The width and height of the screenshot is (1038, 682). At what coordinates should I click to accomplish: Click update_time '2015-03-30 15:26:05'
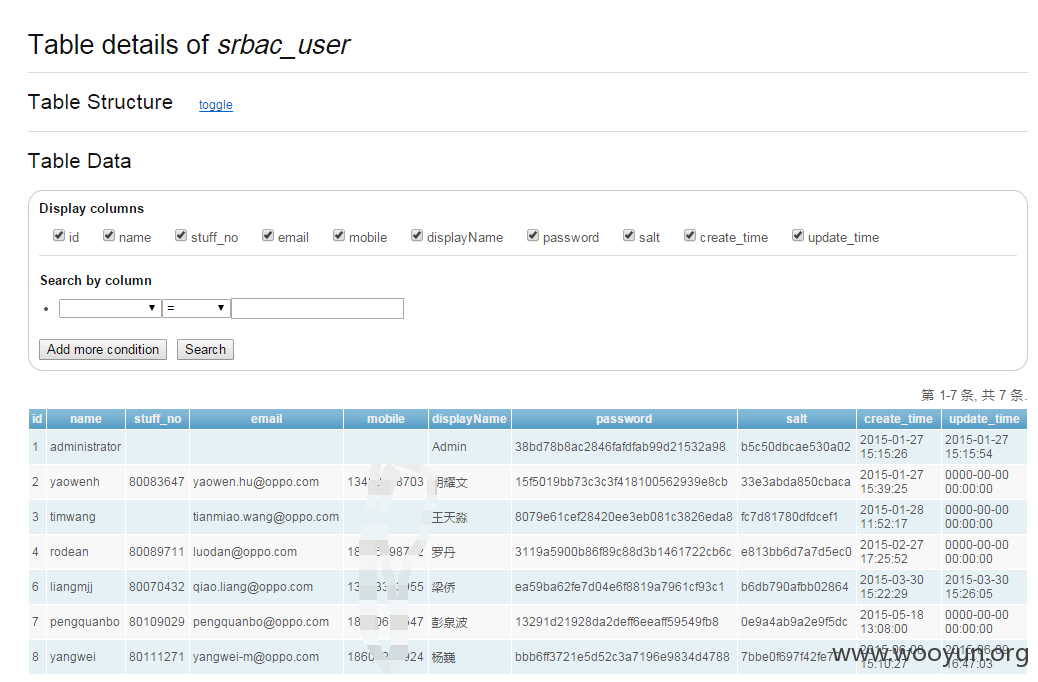[x=977, y=587]
